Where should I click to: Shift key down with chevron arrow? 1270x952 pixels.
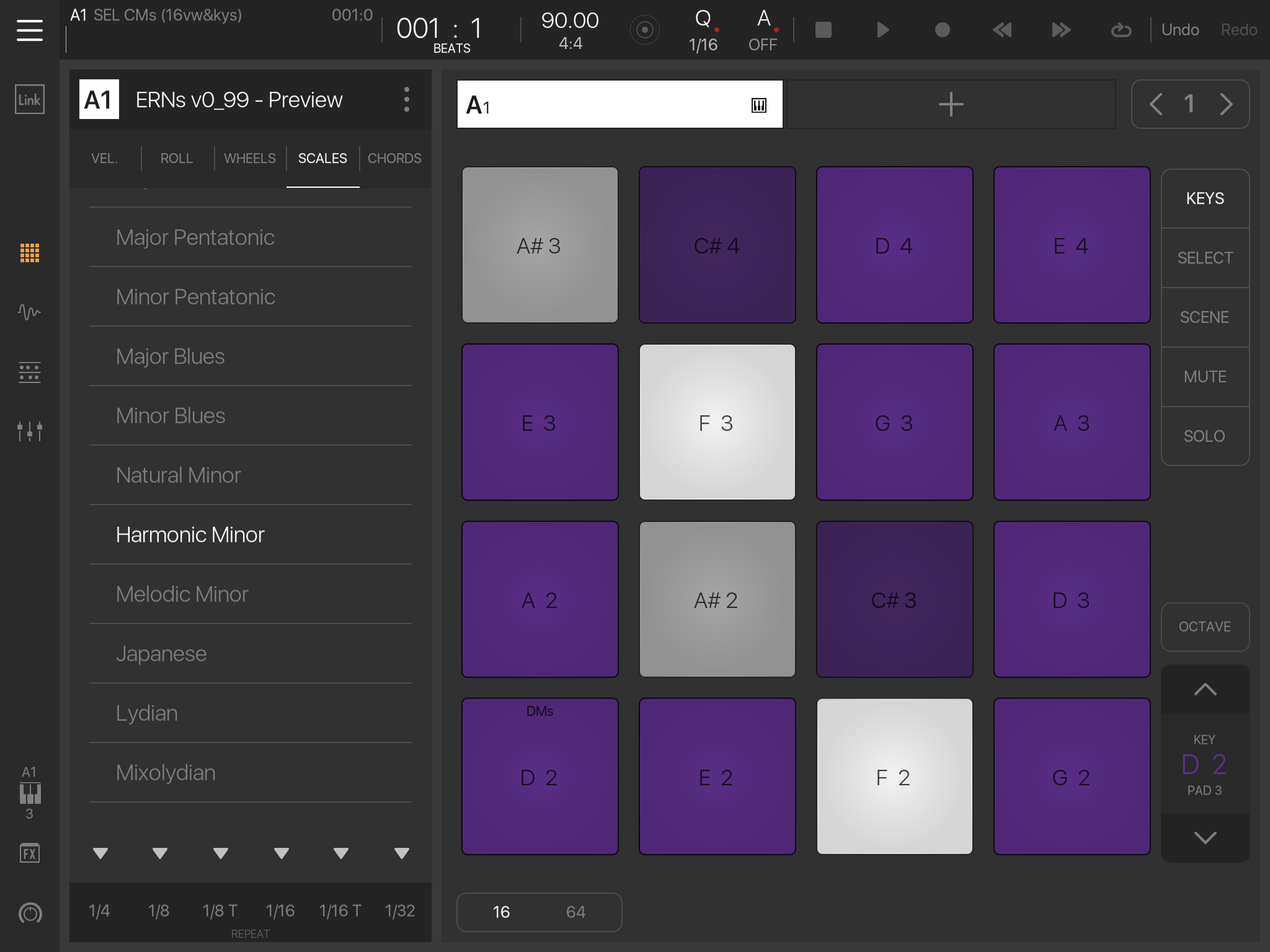pyautogui.click(x=1205, y=838)
